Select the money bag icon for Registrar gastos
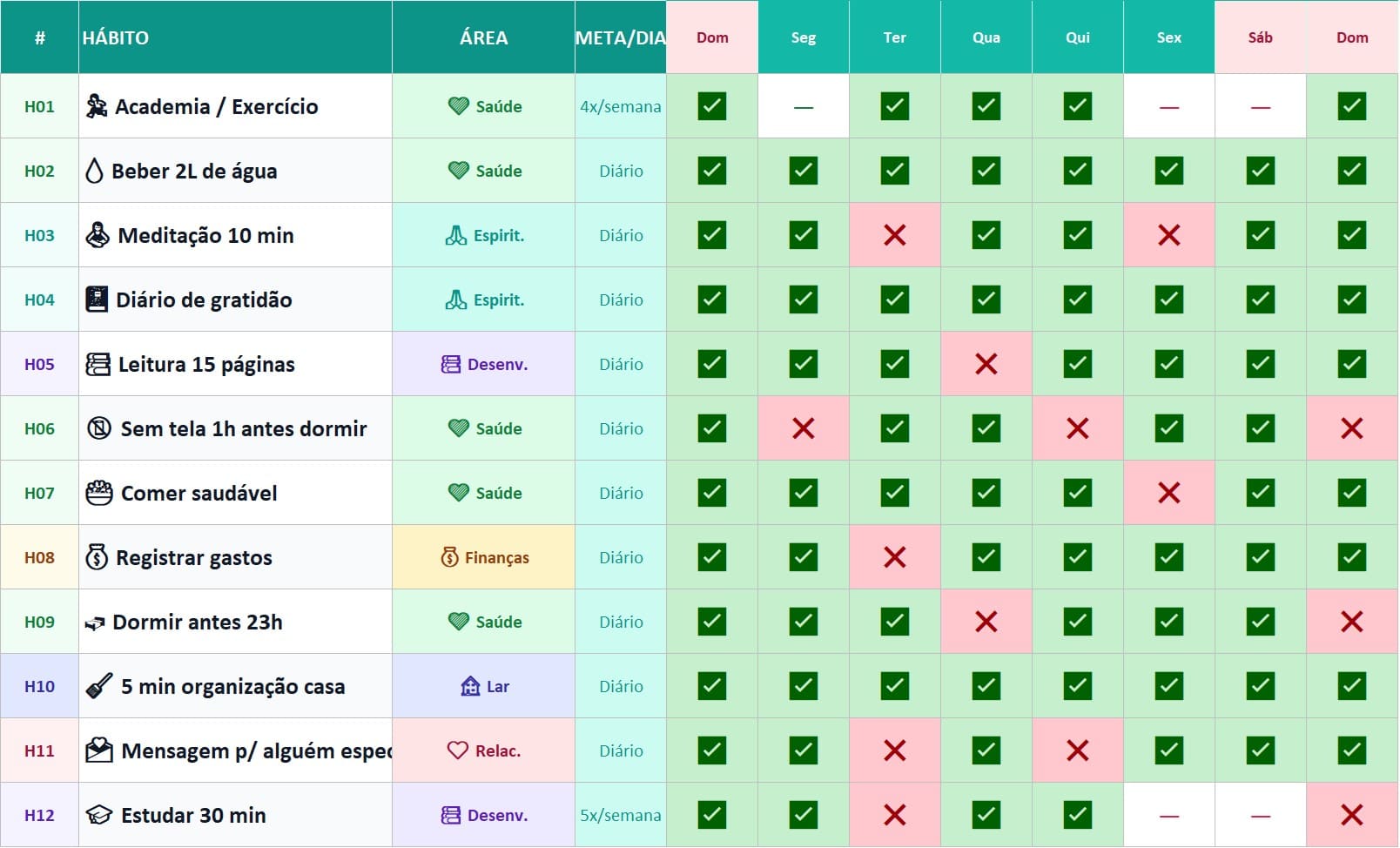 click(97, 557)
